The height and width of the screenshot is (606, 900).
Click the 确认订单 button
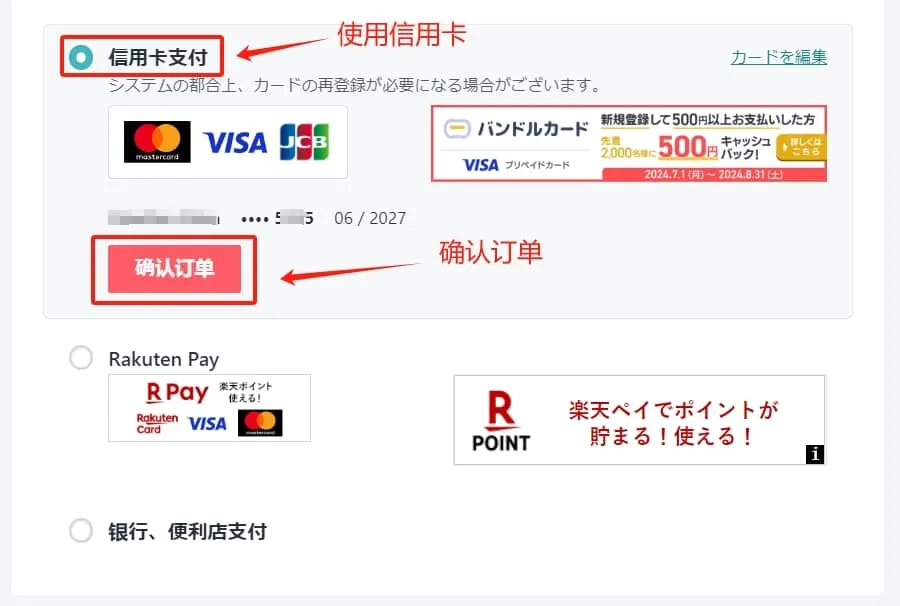coord(174,269)
